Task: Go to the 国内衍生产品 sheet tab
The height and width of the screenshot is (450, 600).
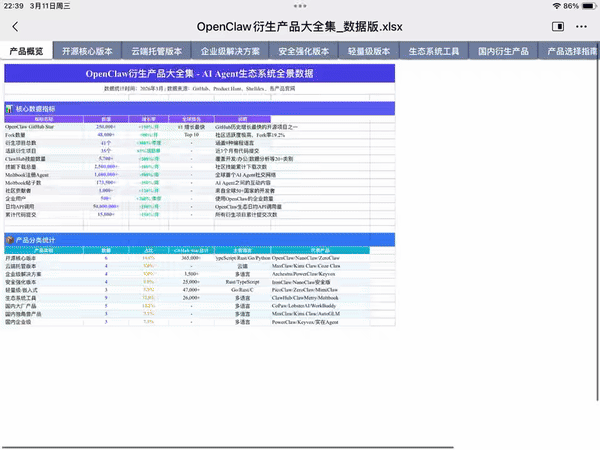Action: click(503, 51)
